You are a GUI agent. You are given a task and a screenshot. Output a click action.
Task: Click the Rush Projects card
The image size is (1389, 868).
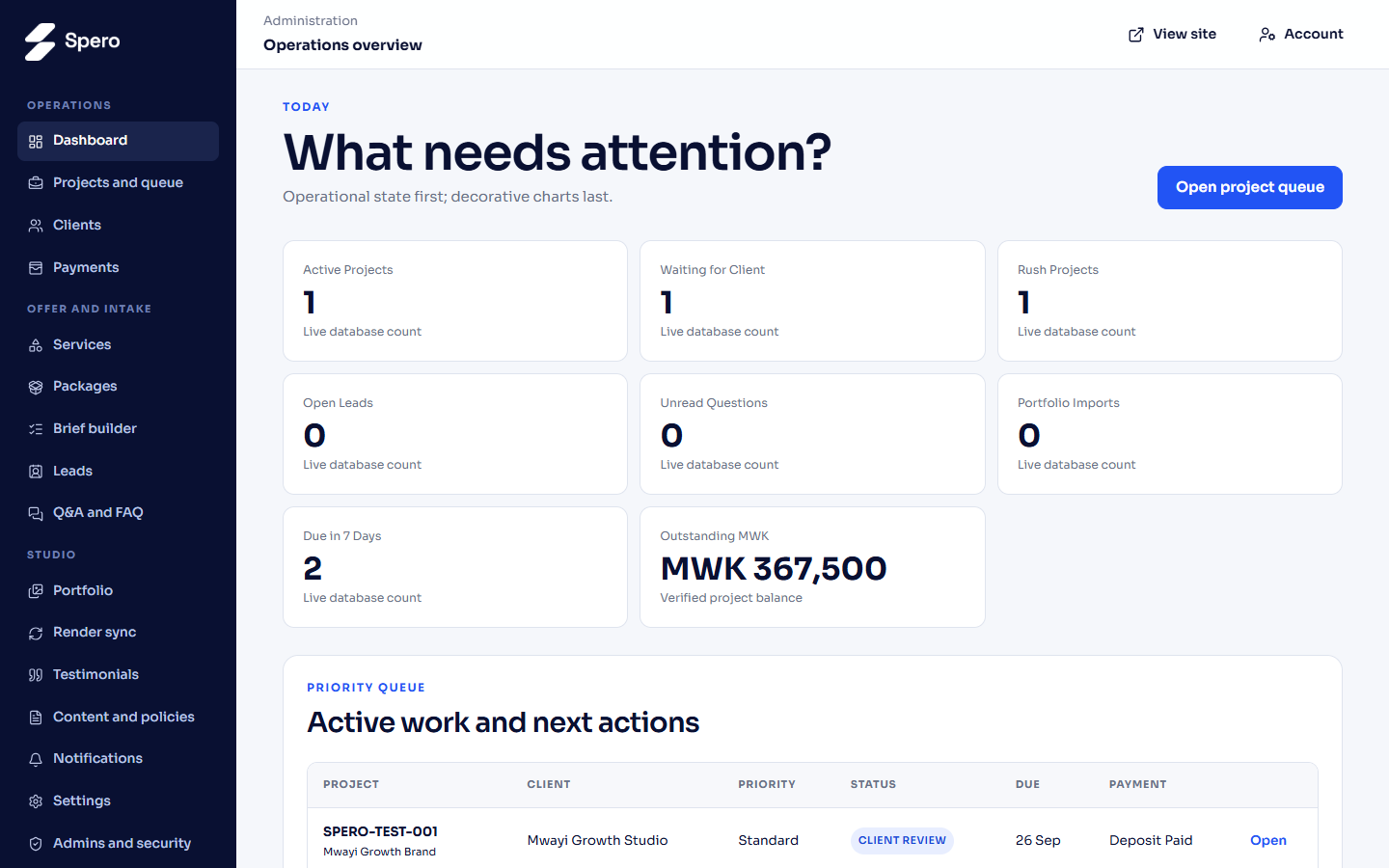click(x=1170, y=301)
